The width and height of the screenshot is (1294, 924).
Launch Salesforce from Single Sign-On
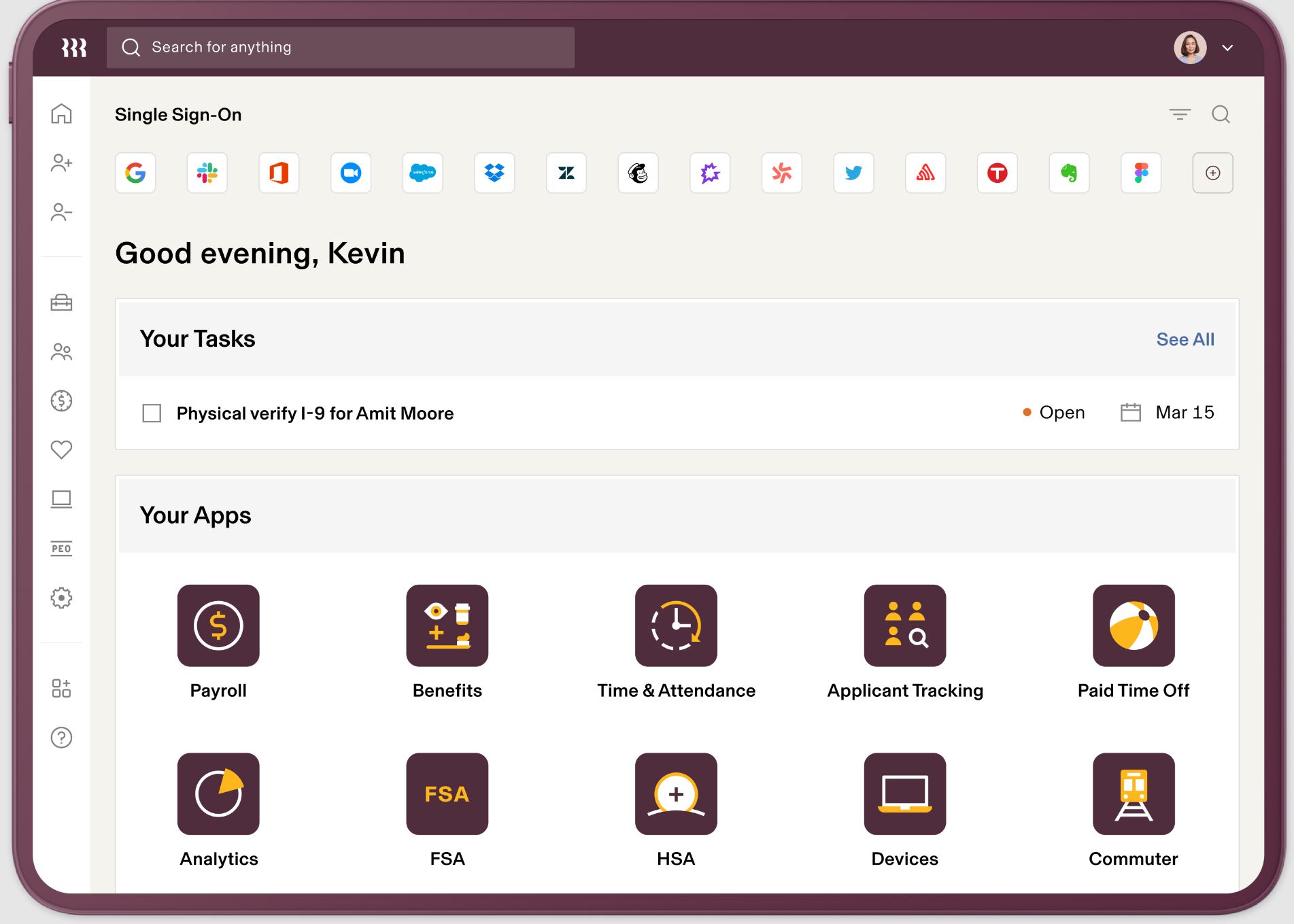tap(423, 173)
